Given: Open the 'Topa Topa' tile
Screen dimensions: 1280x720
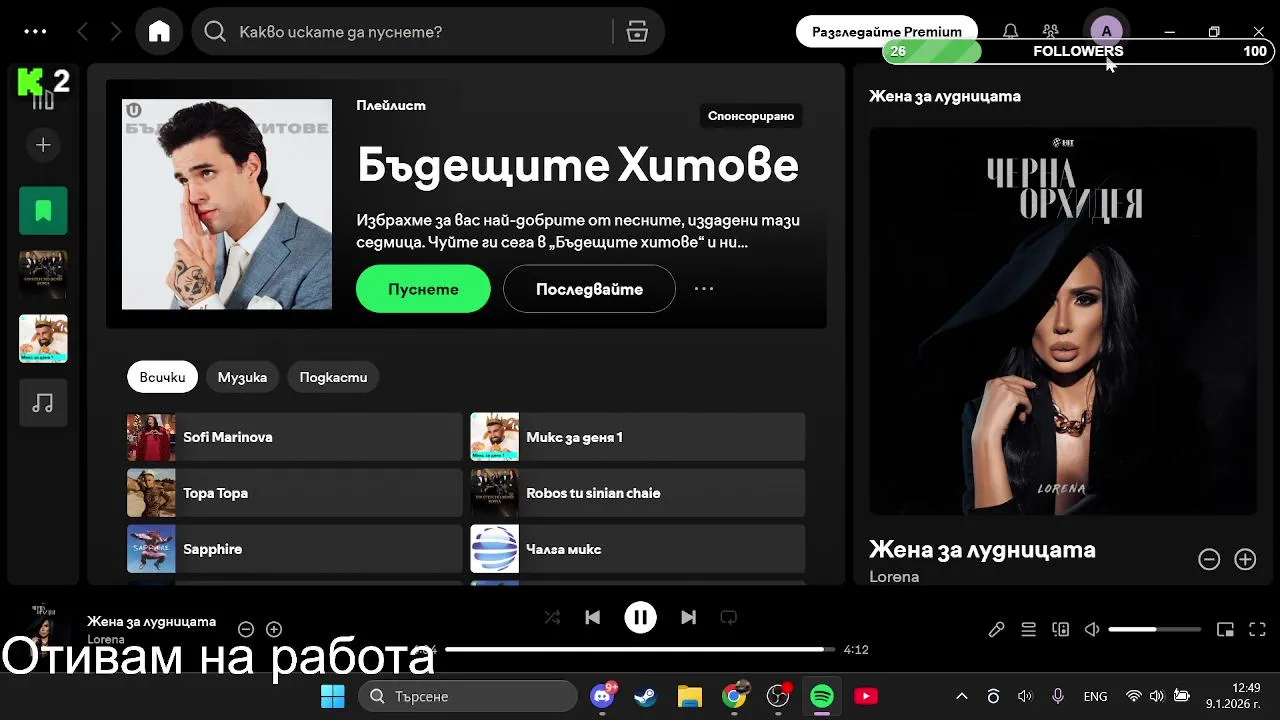Looking at the screenshot, I should click(294, 493).
